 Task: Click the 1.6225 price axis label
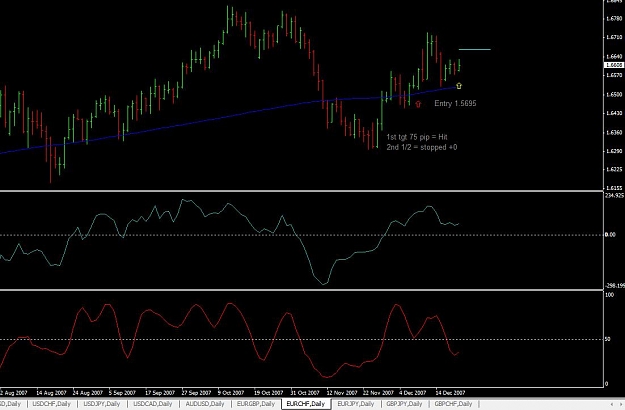(x=614, y=169)
